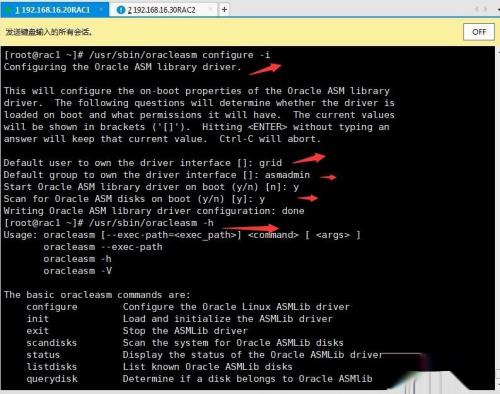Close the 192.168.16.30RAC2 tab
Screen dimensions: 500x394
210,10
